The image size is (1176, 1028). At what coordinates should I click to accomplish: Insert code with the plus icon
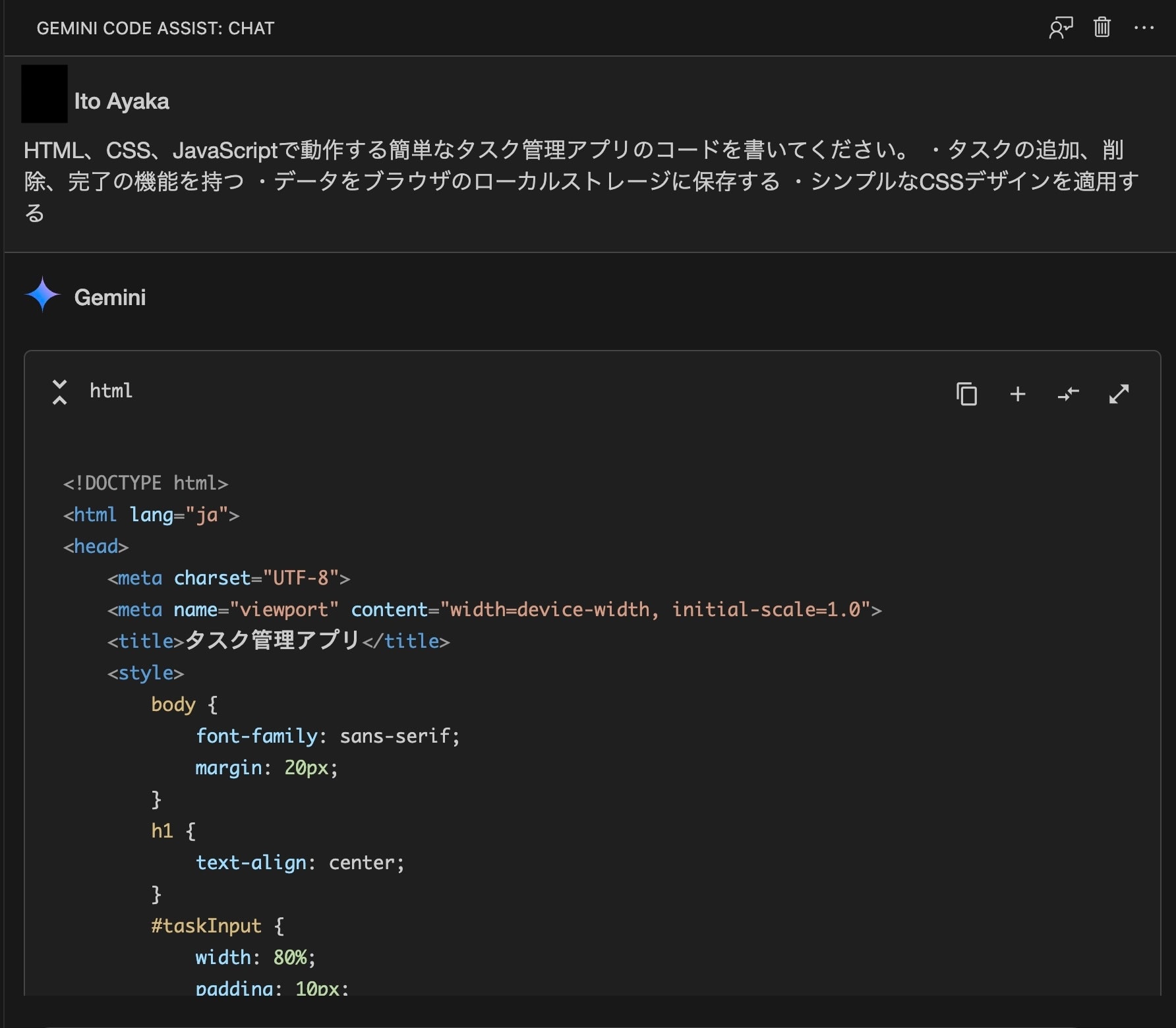pyautogui.click(x=1018, y=394)
